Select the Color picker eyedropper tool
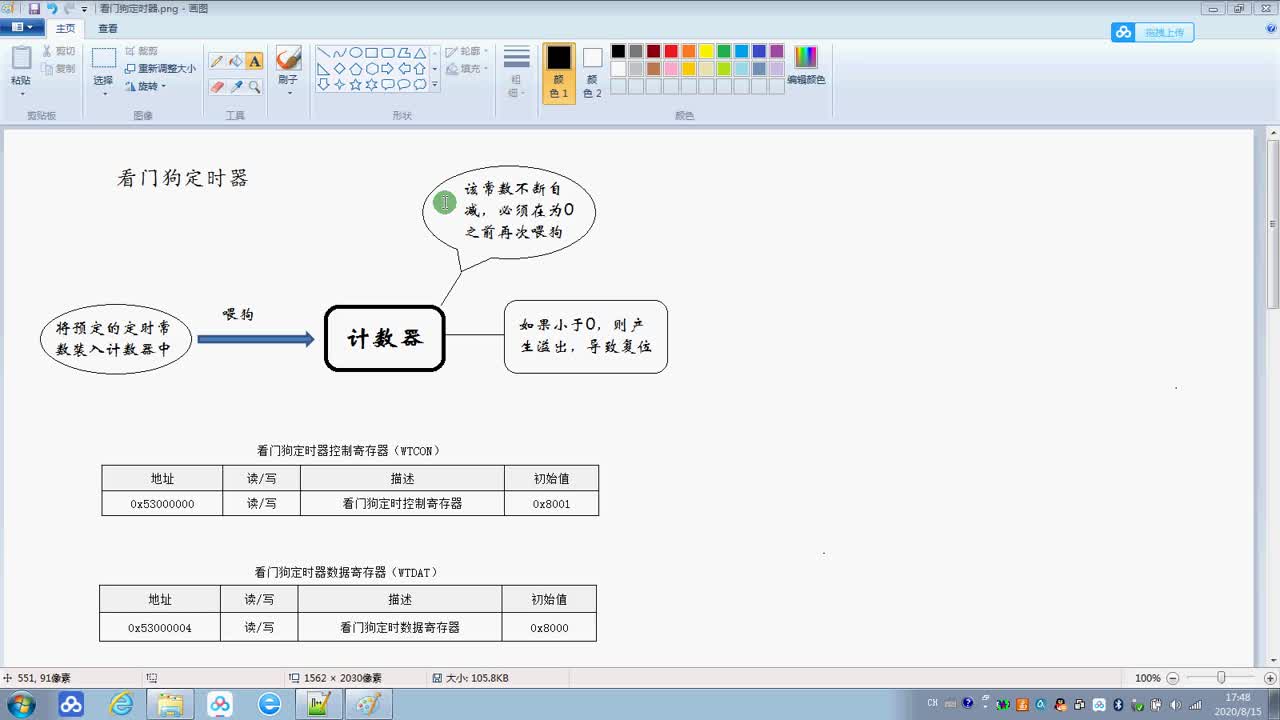This screenshot has width=1280, height=720. (x=236, y=87)
